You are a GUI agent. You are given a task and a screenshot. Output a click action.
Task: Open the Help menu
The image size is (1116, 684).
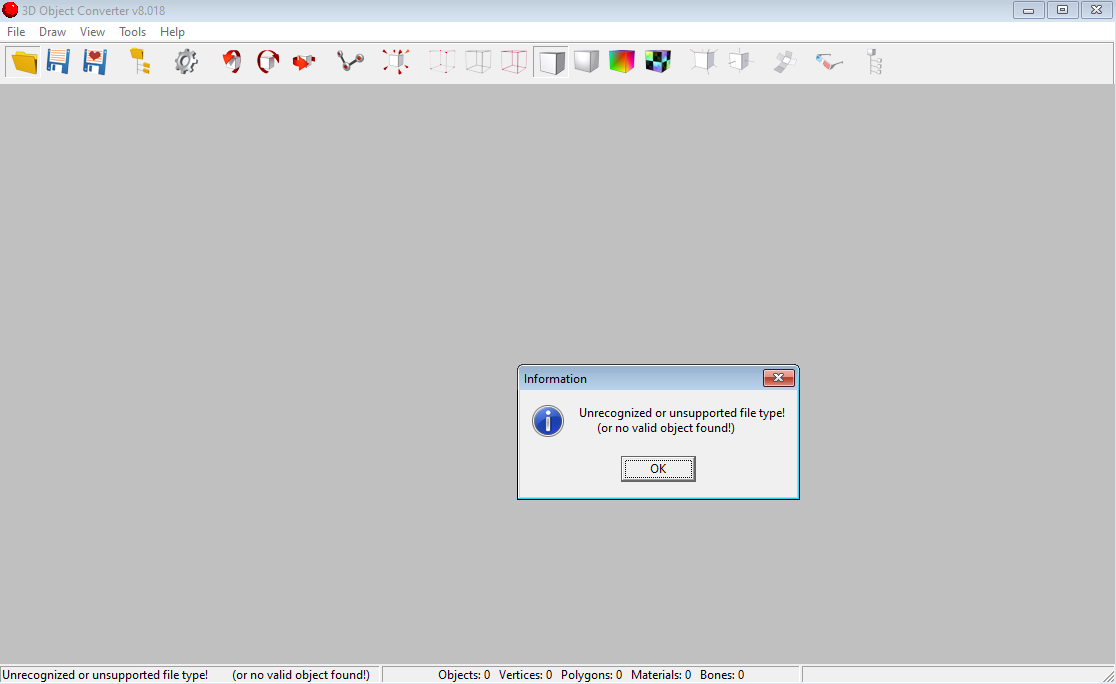pyautogui.click(x=172, y=32)
